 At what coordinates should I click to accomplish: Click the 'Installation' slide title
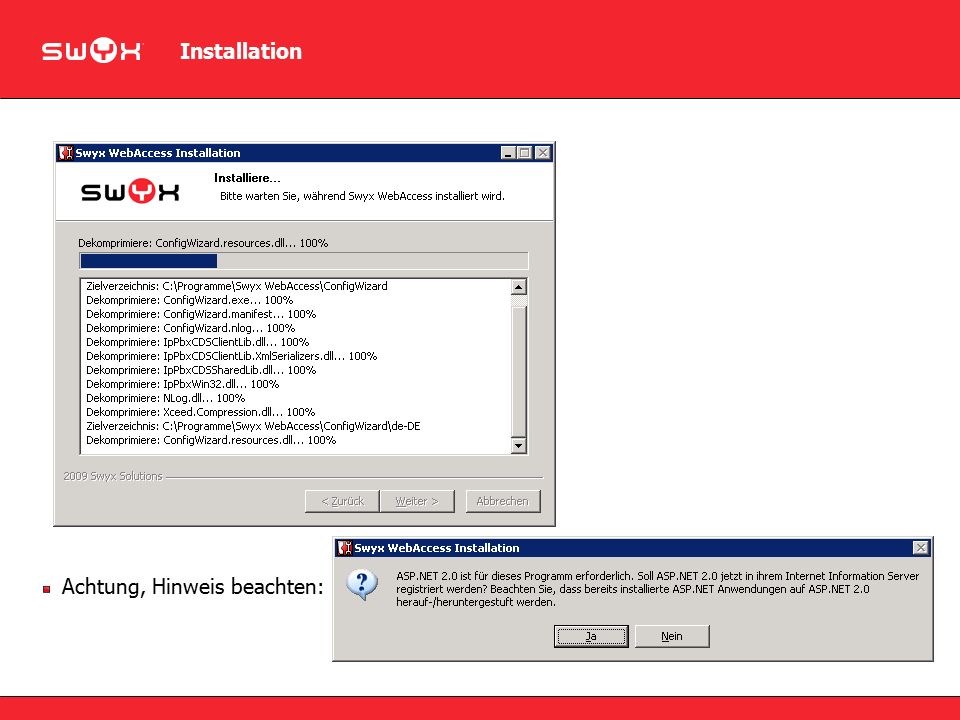241,51
